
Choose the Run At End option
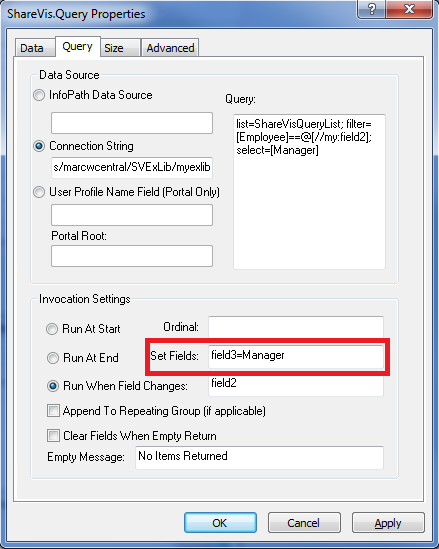[53, 358]
